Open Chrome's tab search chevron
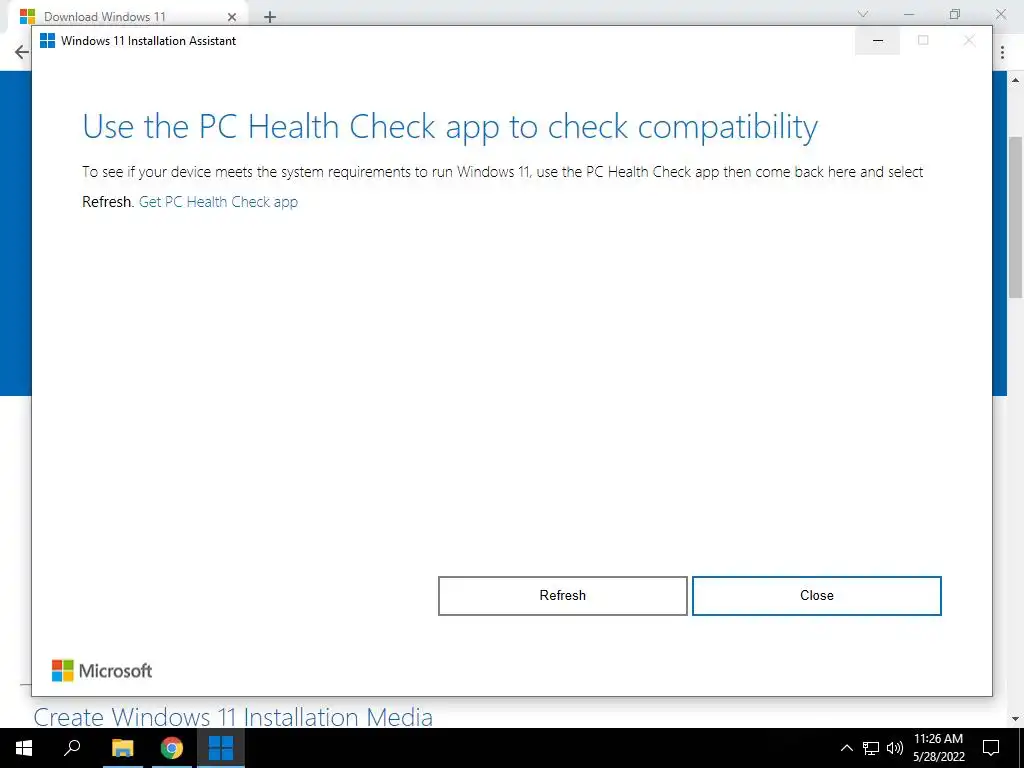Screen dimensions: 1024x768 point(863,14)
